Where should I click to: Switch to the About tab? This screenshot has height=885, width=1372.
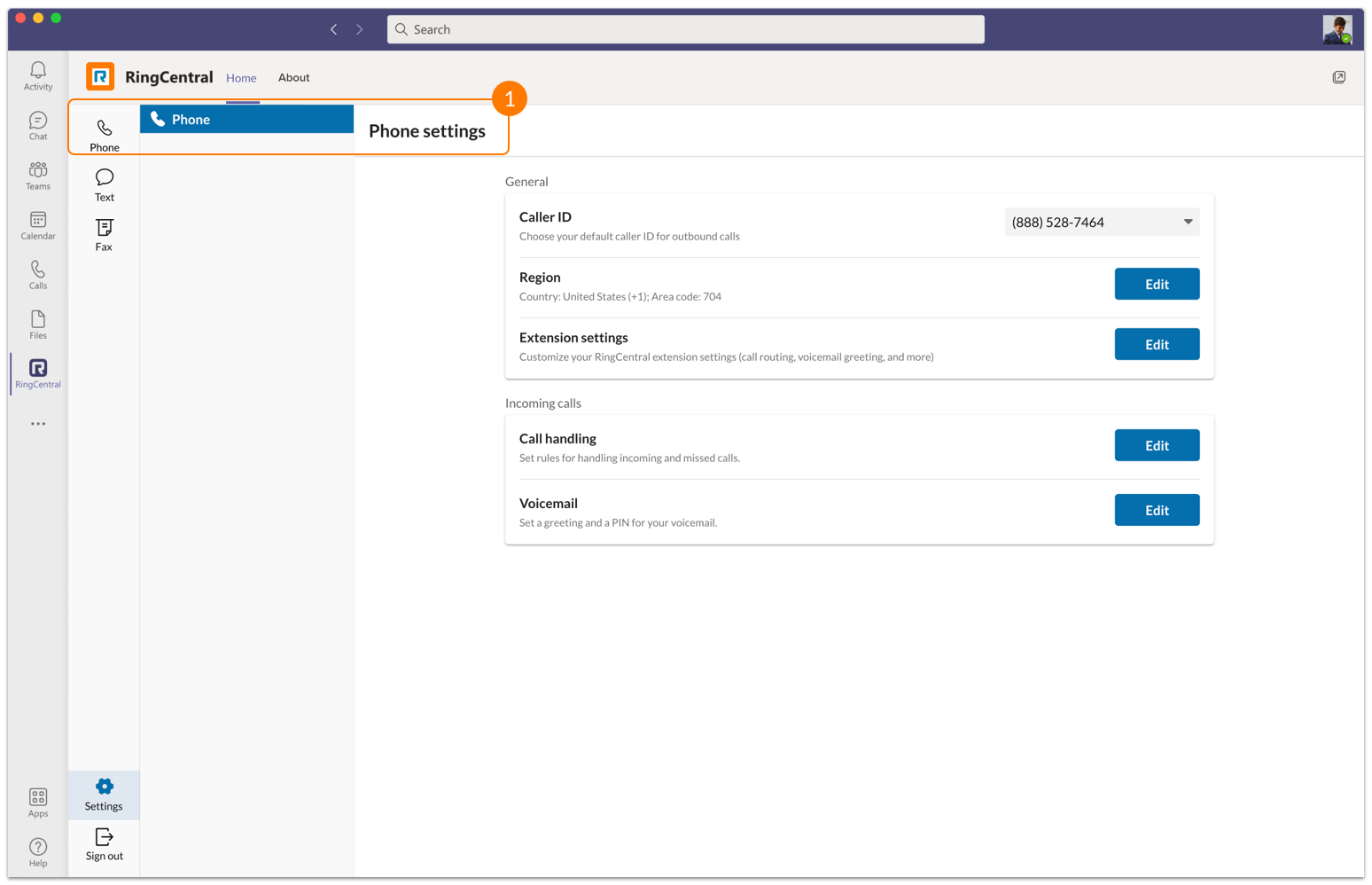click(293, 78)
